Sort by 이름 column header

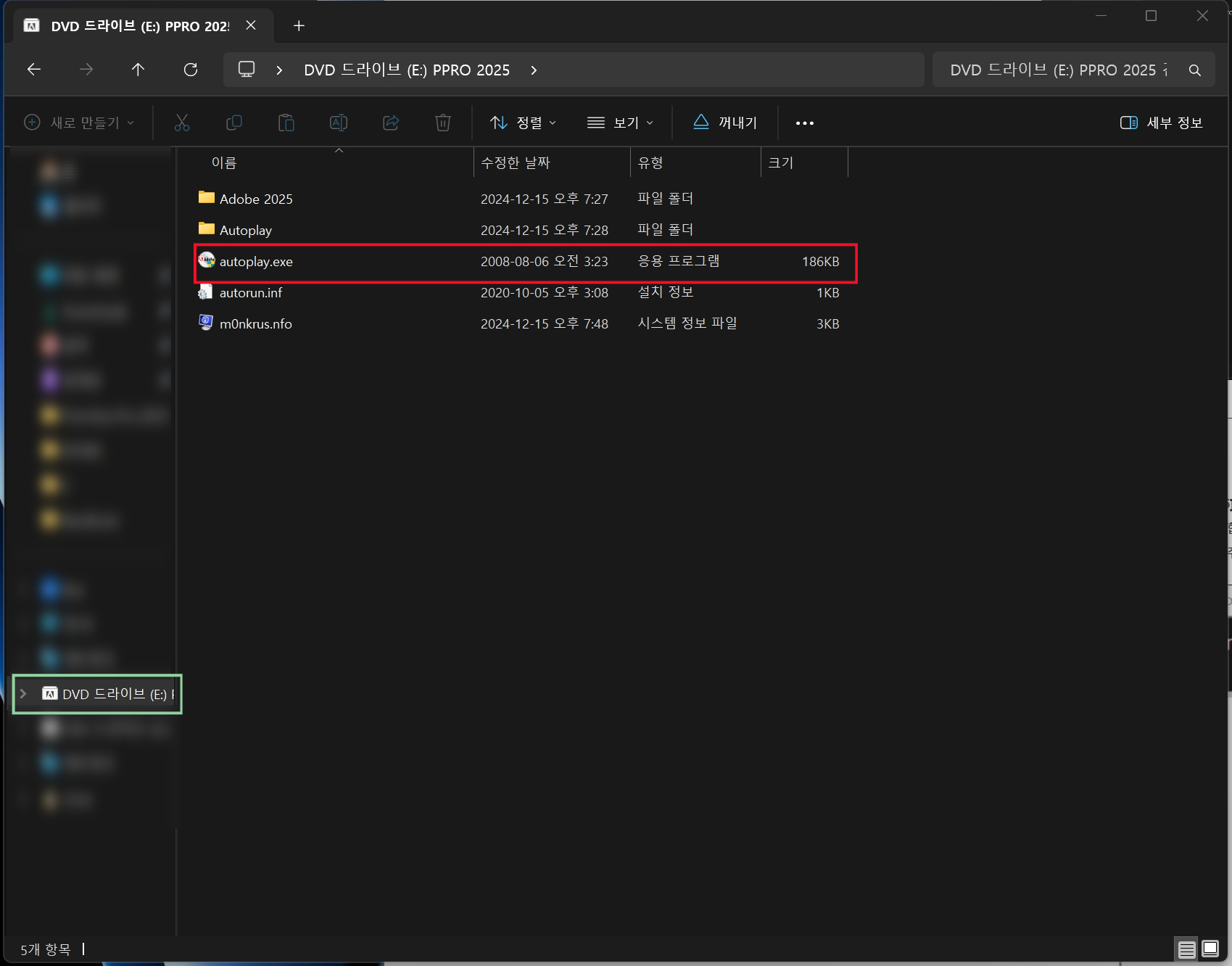tap(334, 162)
